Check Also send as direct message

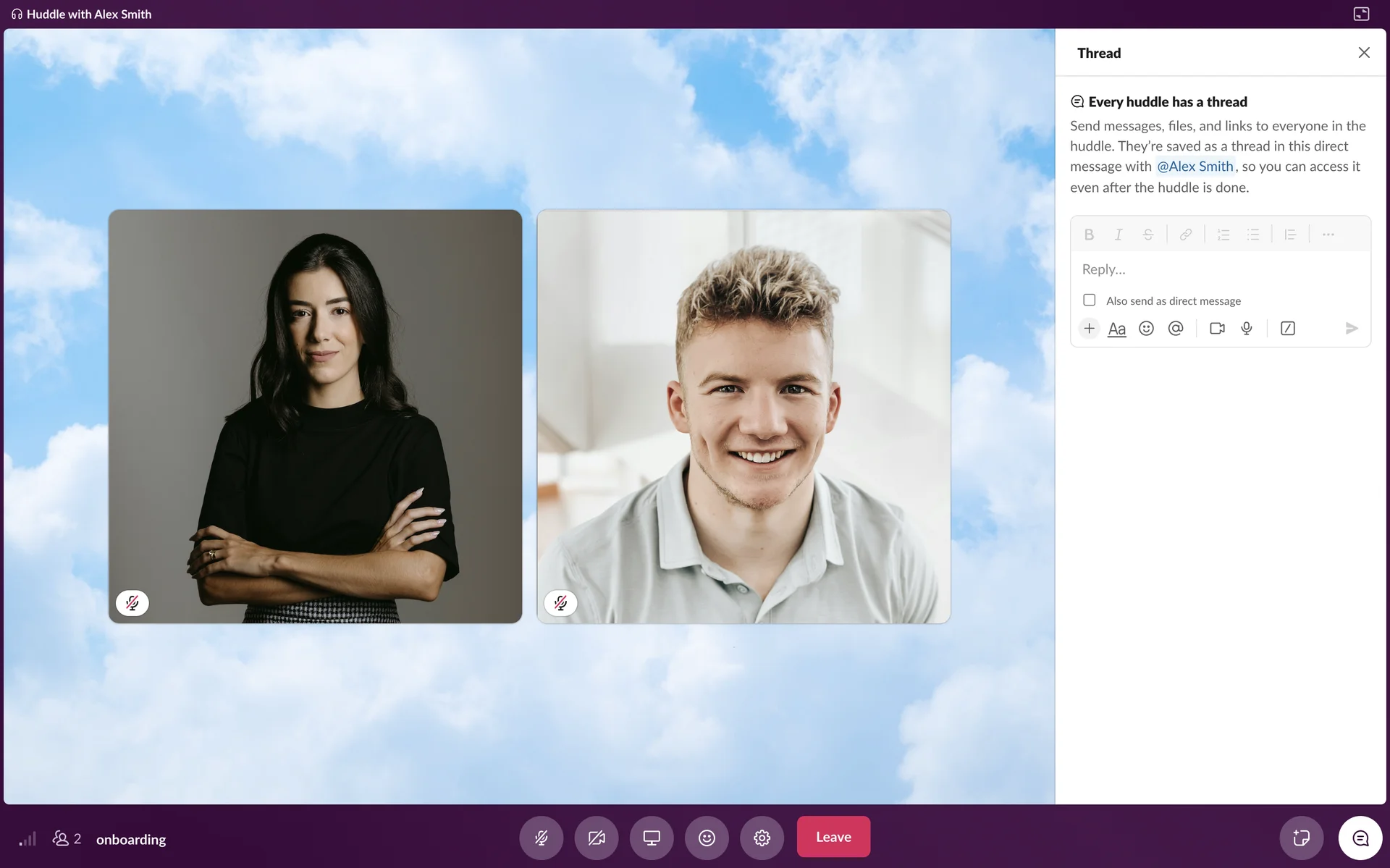point(1090,300)
